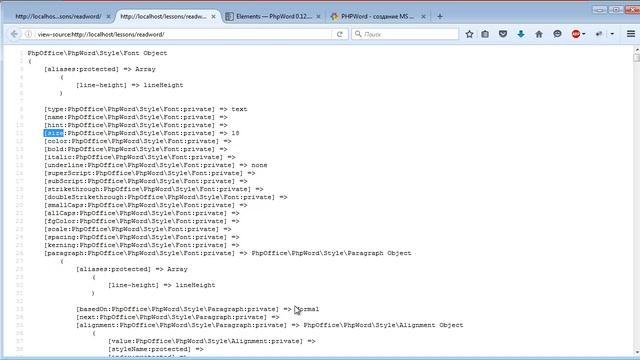Click the line with 'type' => text
The width and height of the screenshot is (640, 360).
point(146,109)
